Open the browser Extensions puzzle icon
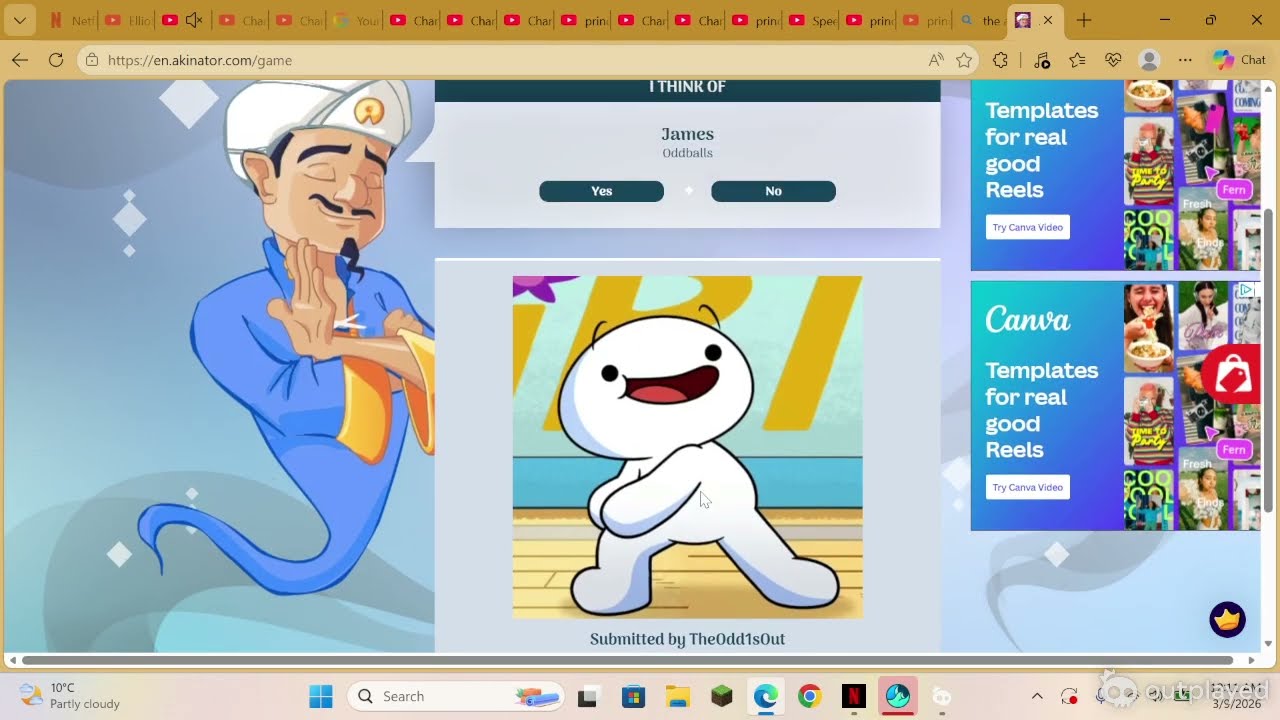This screenshot has height=720, width=1280. pos(1000,60)
